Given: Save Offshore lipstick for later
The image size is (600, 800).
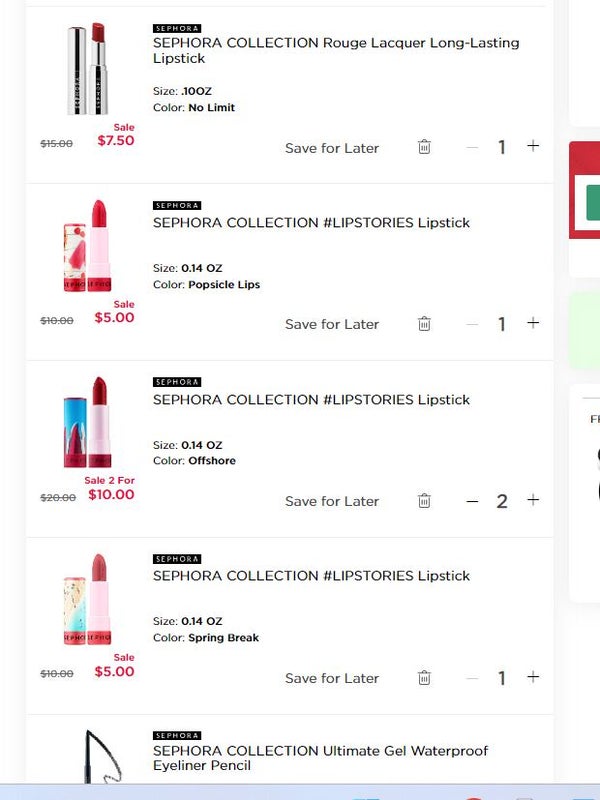Looking at the screenshot, I should pos(332,501).
